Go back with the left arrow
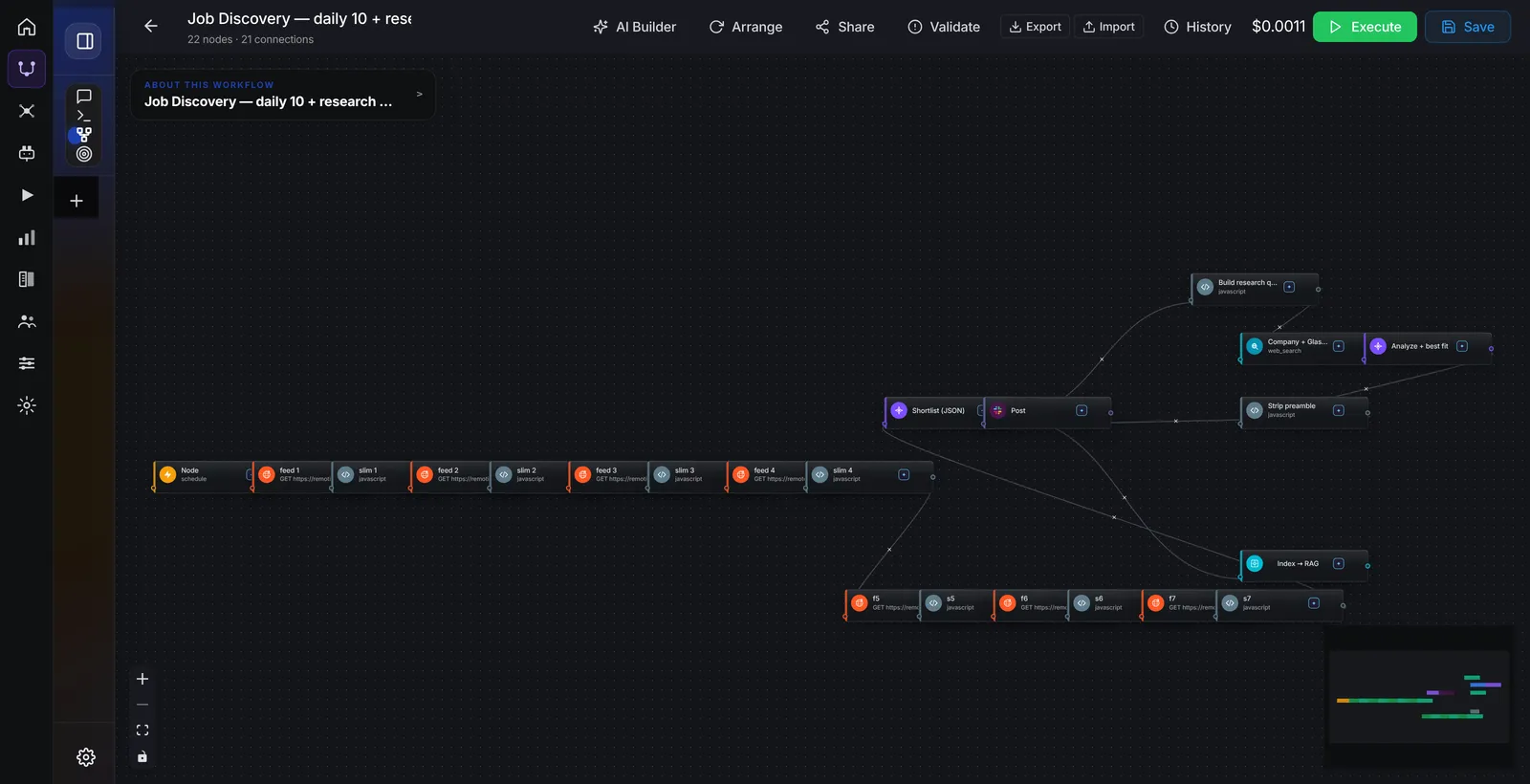This screenshot has height=784, width=1530. pos(151,27)
